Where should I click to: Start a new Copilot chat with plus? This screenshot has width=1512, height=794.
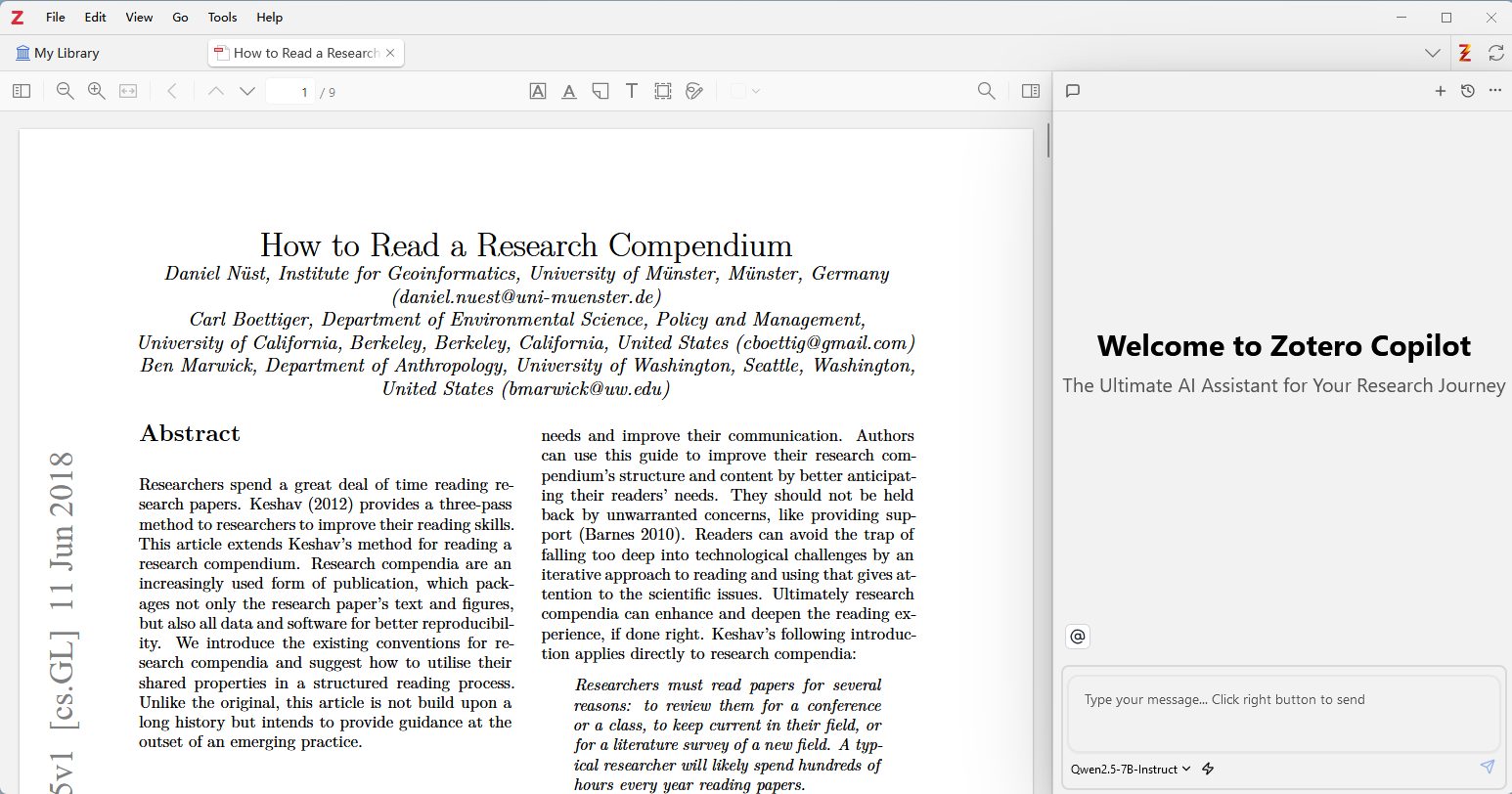(1440, 91)
